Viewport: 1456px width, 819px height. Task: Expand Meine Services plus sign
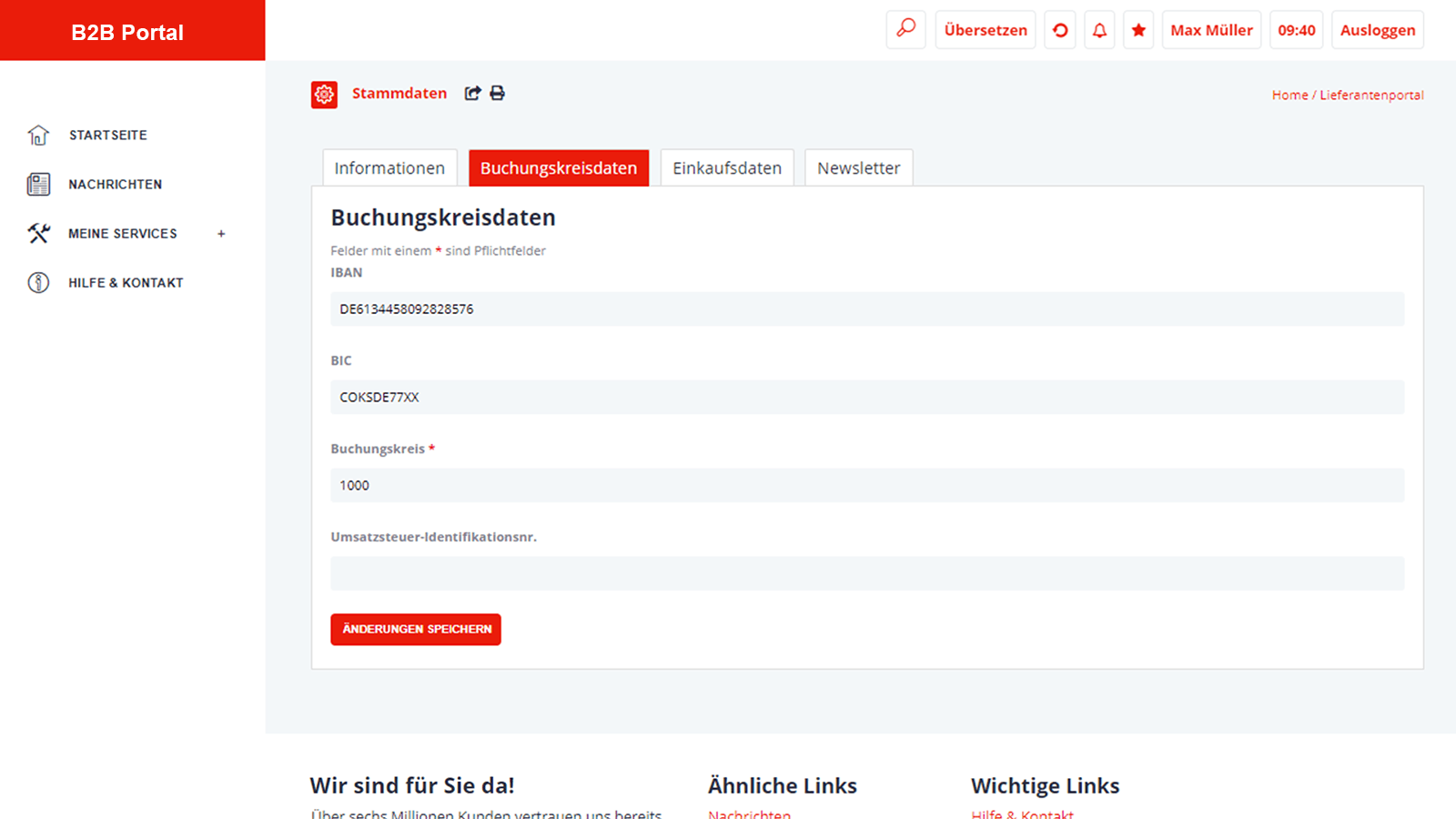[221, 234]
